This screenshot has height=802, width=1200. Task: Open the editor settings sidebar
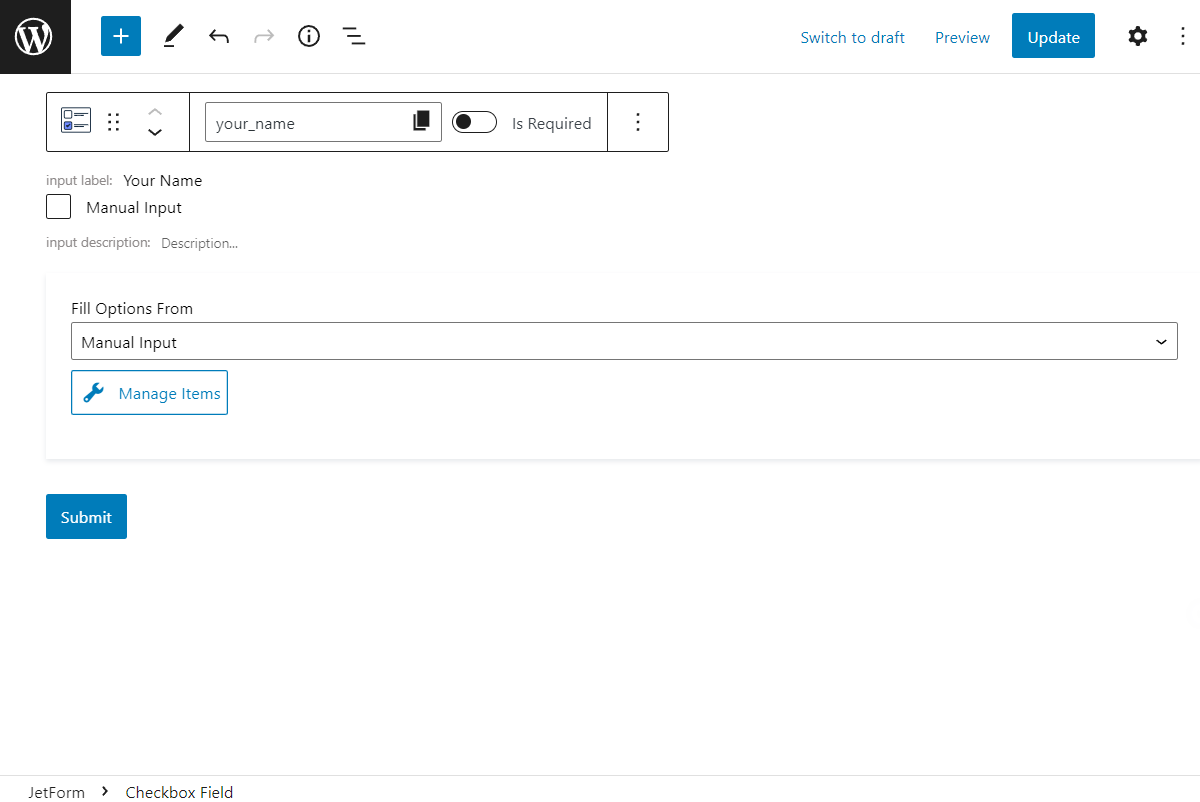click(1138, 36)
